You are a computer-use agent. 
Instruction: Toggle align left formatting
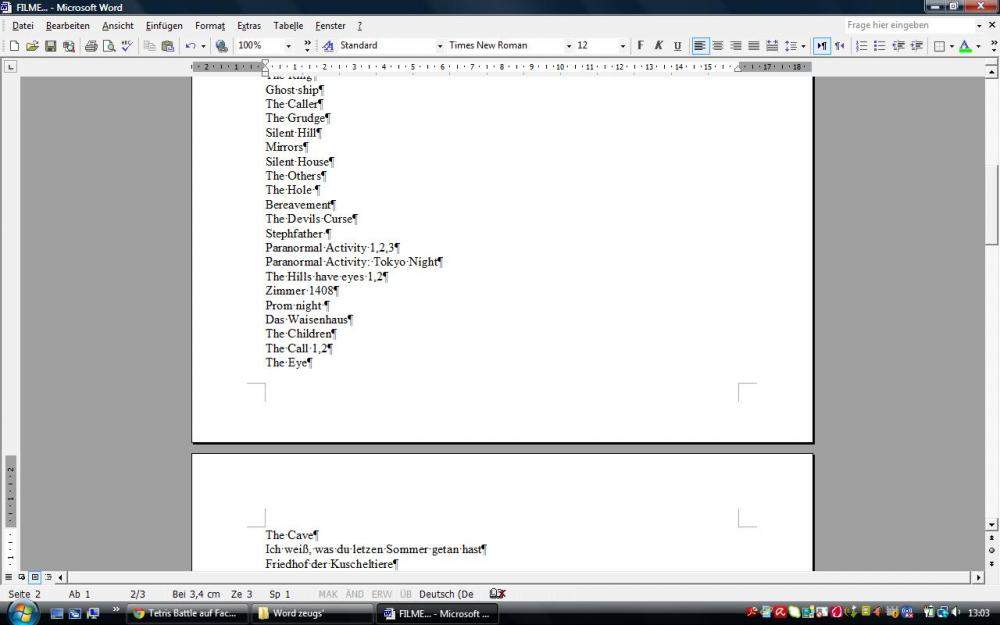700,46
